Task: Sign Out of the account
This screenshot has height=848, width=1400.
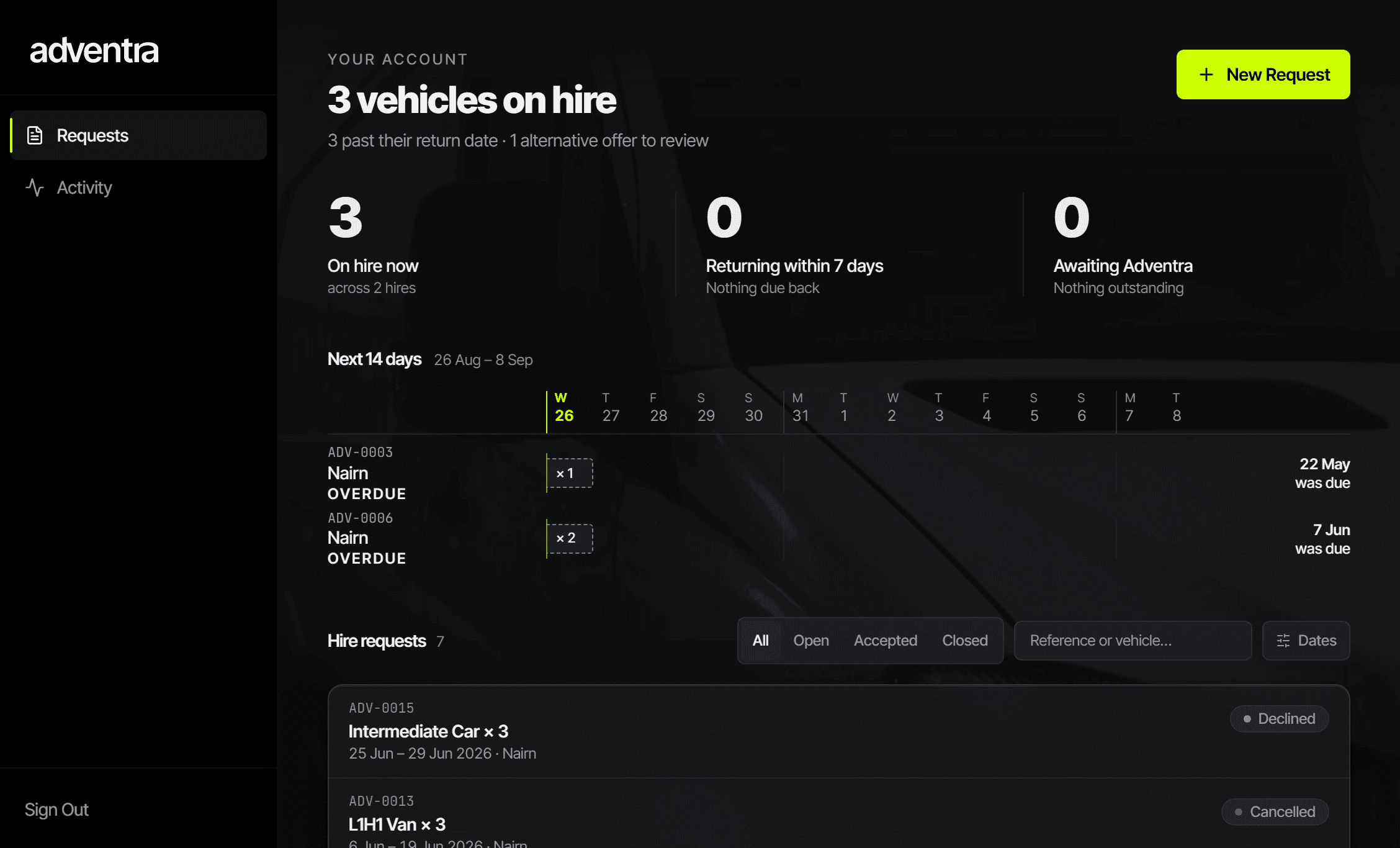Action: point(56,810)
